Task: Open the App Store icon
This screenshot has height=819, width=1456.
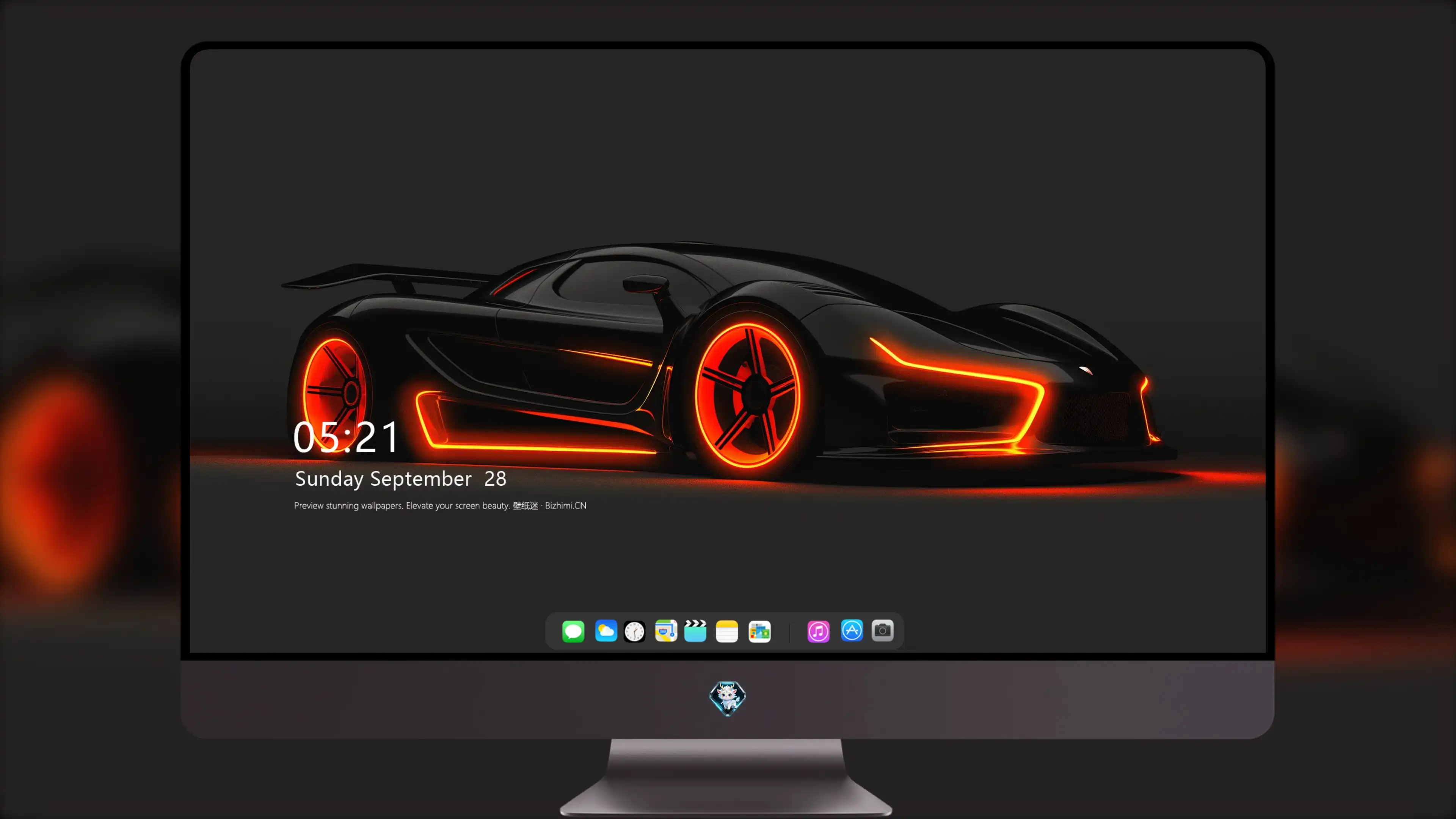Action: [852, 630]
